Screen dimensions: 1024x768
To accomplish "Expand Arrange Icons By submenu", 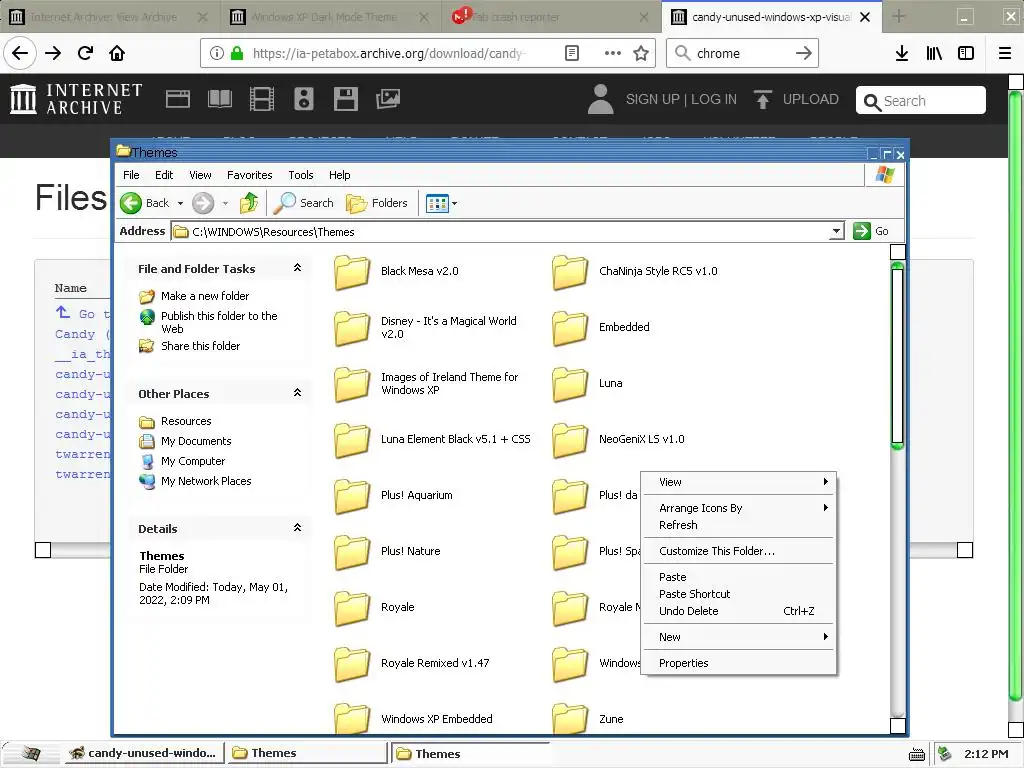I will [x=739, y=508].
